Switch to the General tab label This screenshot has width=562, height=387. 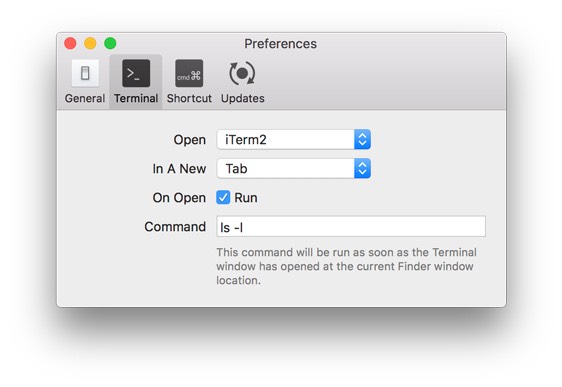tap(85, 98)
